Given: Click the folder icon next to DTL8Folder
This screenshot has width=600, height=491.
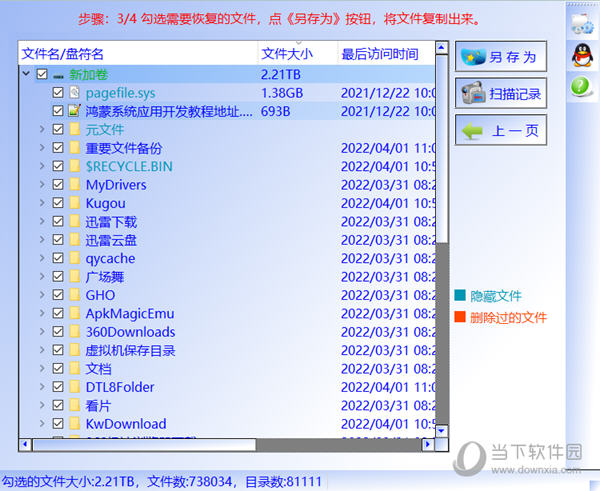Looking at the screenshot, I should pos(74,387).
